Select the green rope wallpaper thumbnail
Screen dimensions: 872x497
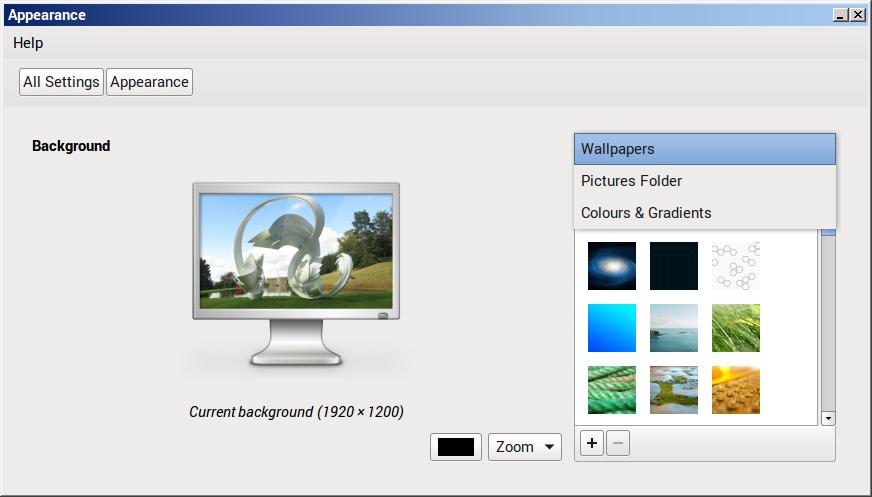point(612,390)
